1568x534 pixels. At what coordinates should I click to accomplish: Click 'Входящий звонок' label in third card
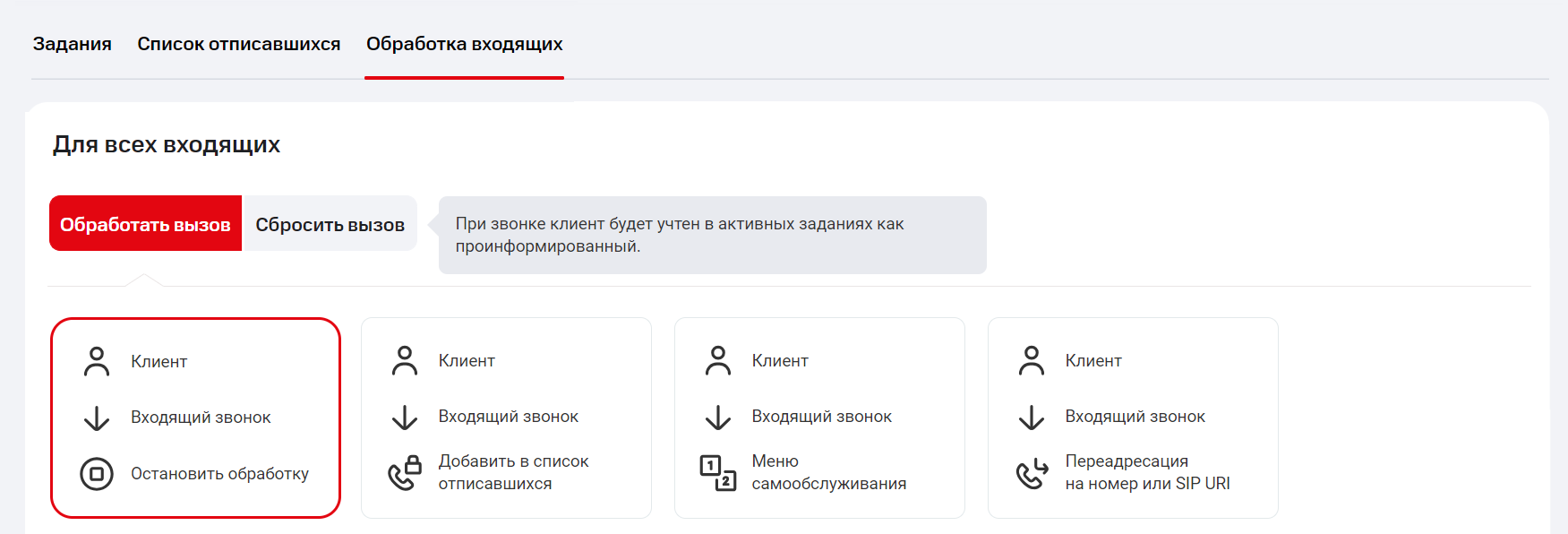click(x=821, y=417)
